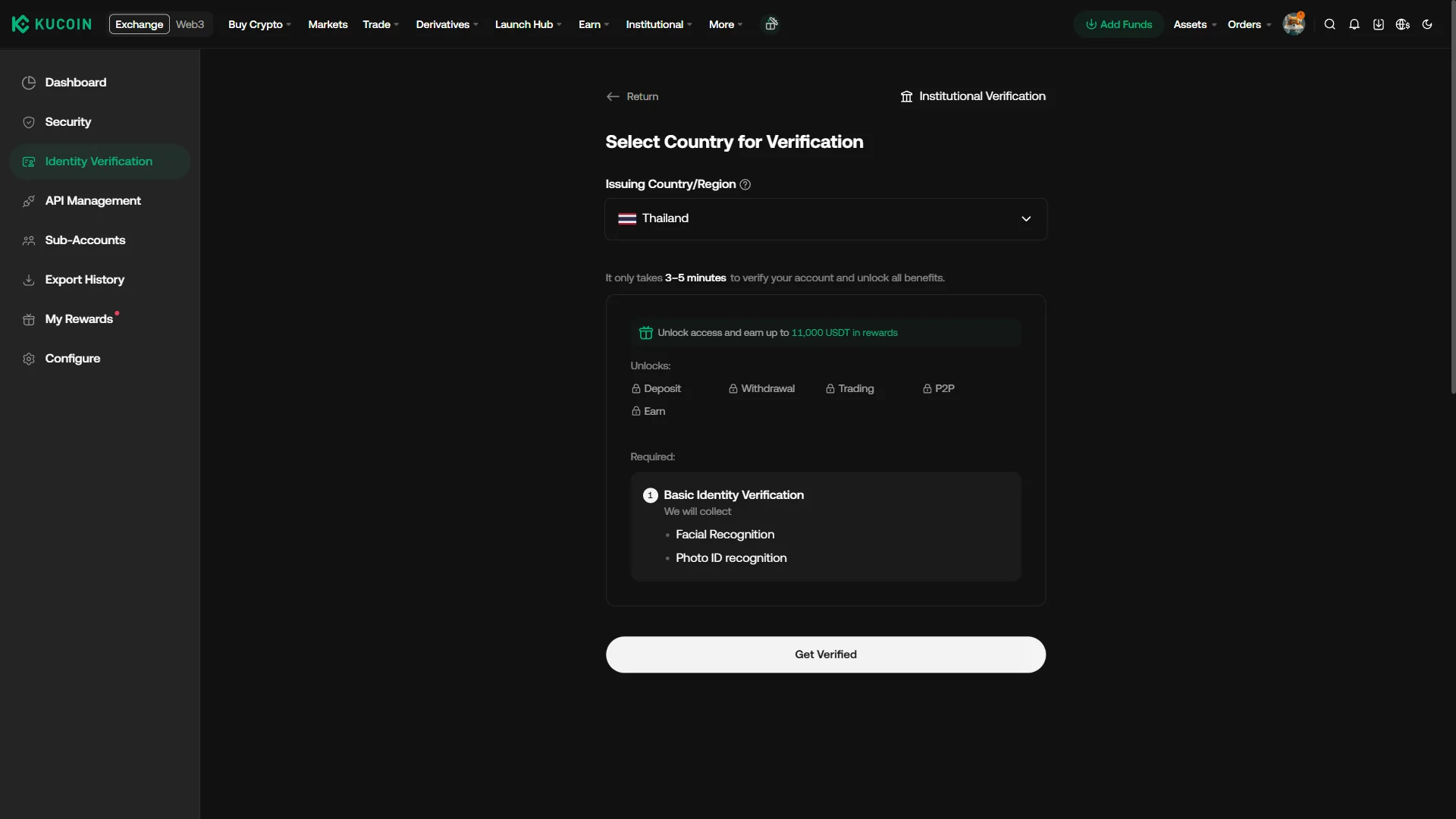This screenshot has height=819, width=1456.
Task: Open notifications bell icon
Action: tap(1354, 24)
